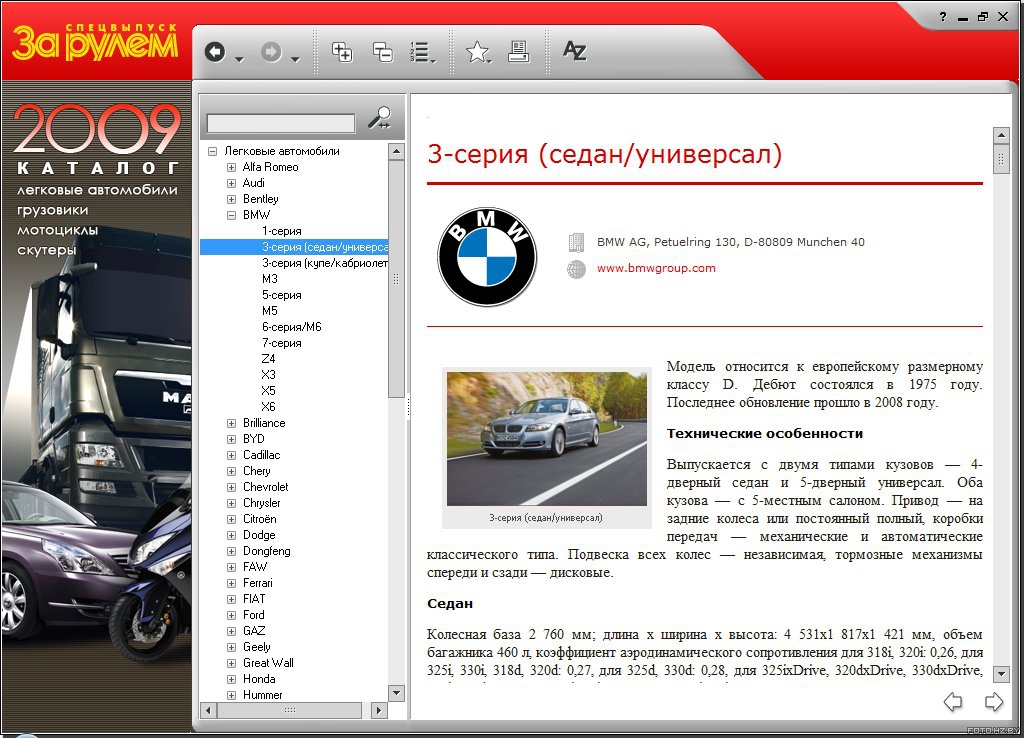Expand the Alfa Romeo node
This screenshot has height=738, width=1024.
point(231,167)
